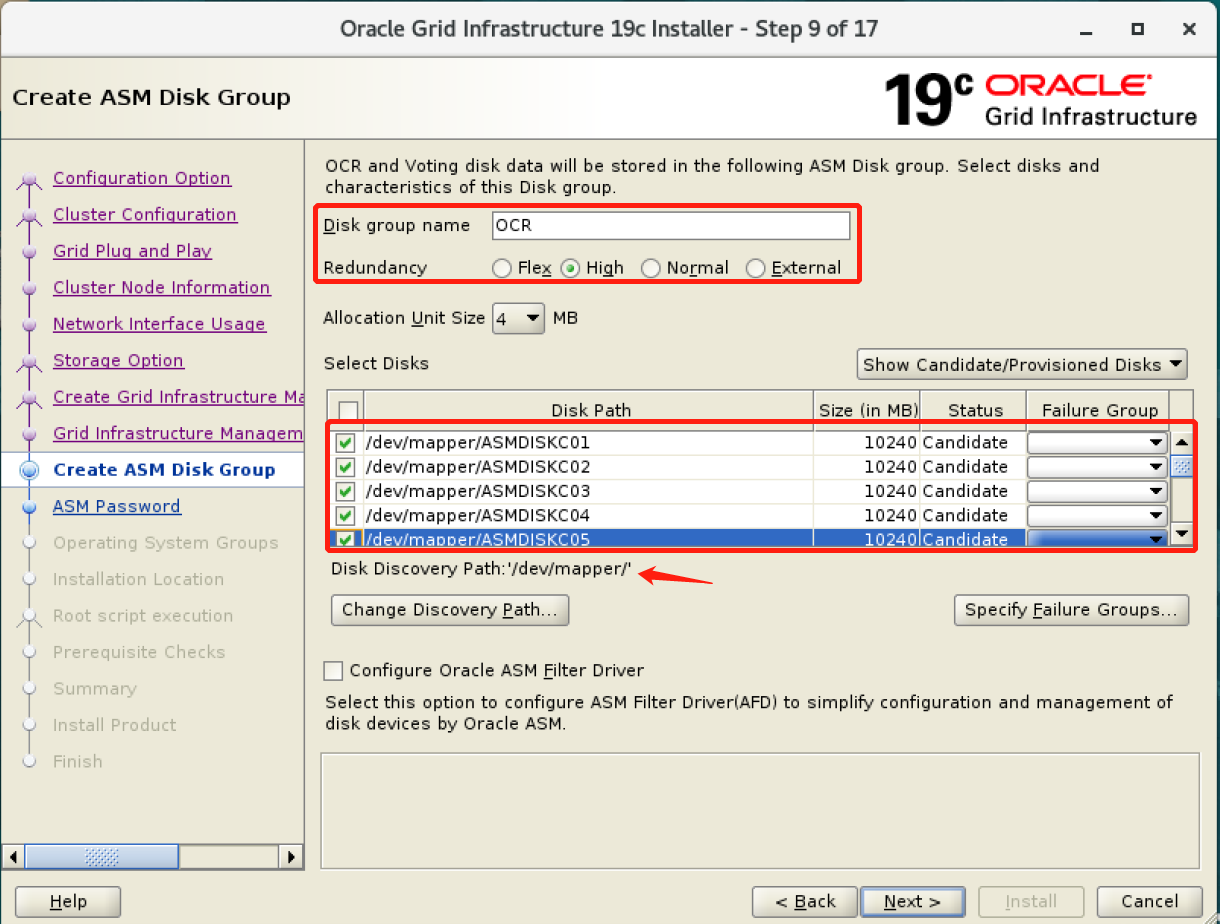The width and height of the screenshot is (1220, 924).
Task: Click Specify Failure Groups button
Action: click(1072, 610)
